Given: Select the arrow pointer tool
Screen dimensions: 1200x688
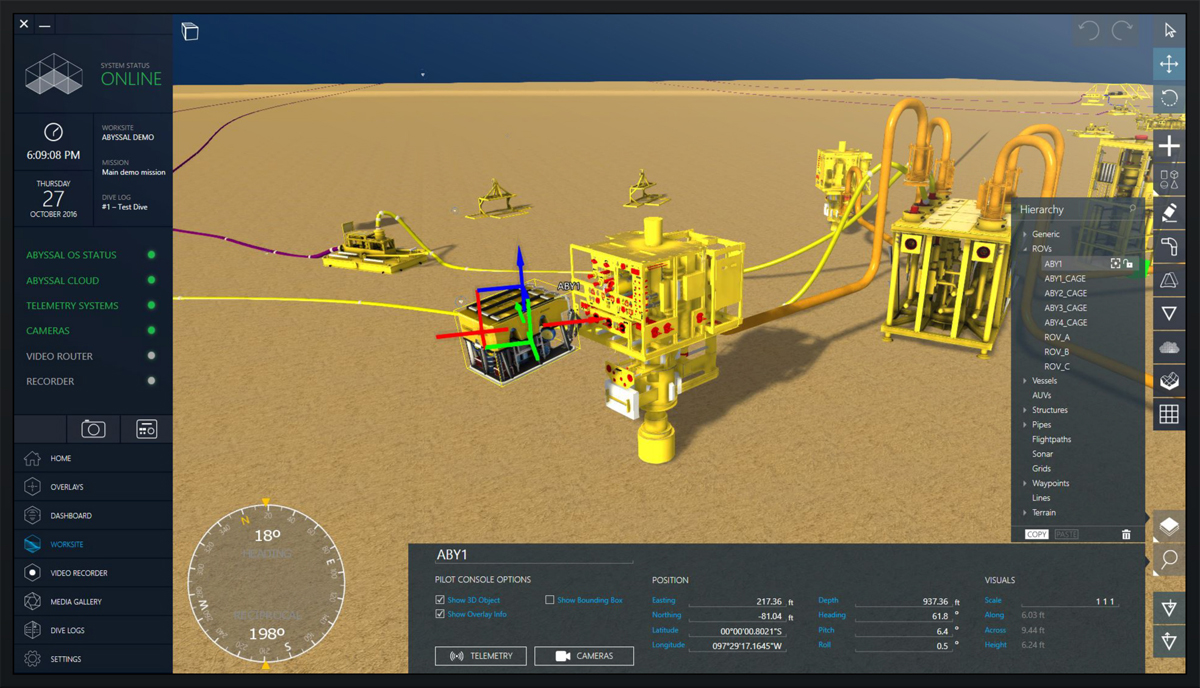Looking at the screenshot, I should pyautogui.click(x=1169, y=30).
